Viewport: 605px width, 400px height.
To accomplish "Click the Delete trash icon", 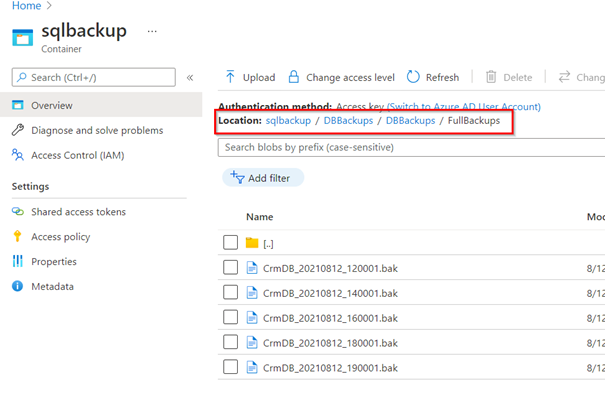I will (x=491, y=77).
